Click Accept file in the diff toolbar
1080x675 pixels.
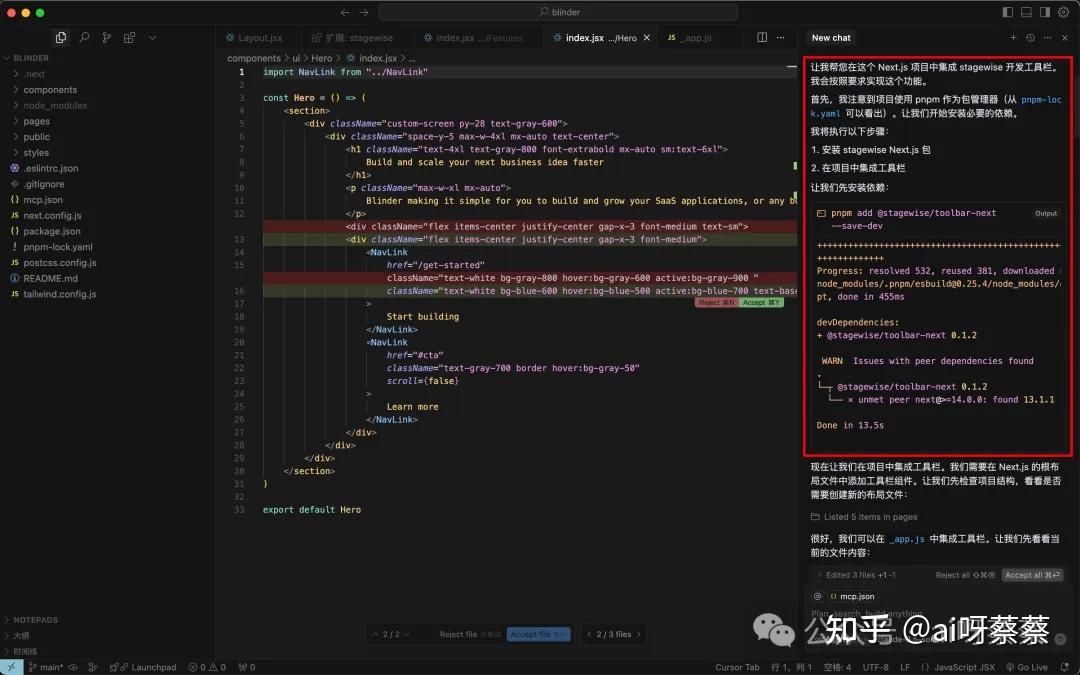539,634
